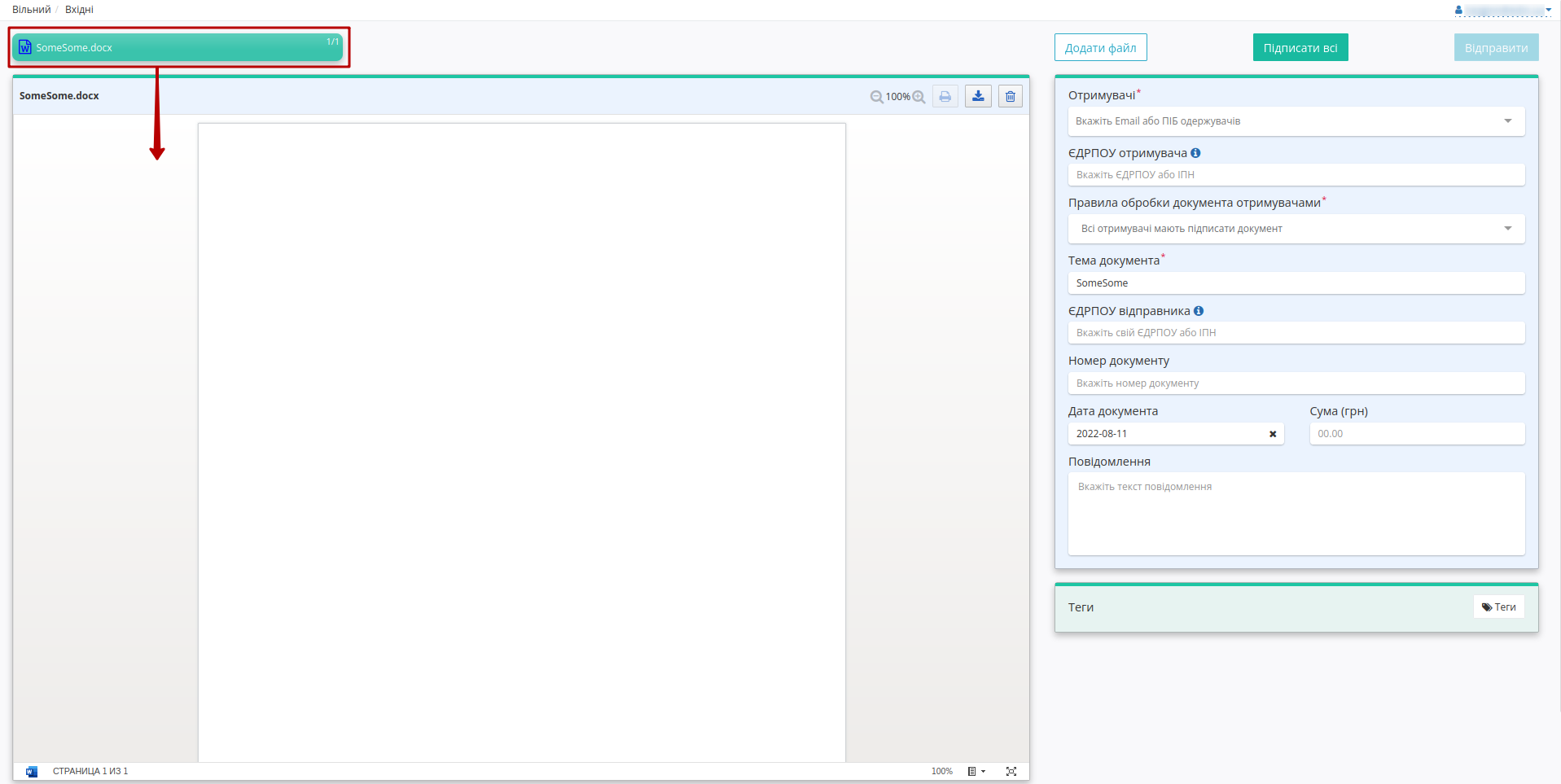Viewport: 1561px width, 784px height.
Task: Click info icon beside ЄДРПОУ отримувача
Action: tap(1195, 153)
